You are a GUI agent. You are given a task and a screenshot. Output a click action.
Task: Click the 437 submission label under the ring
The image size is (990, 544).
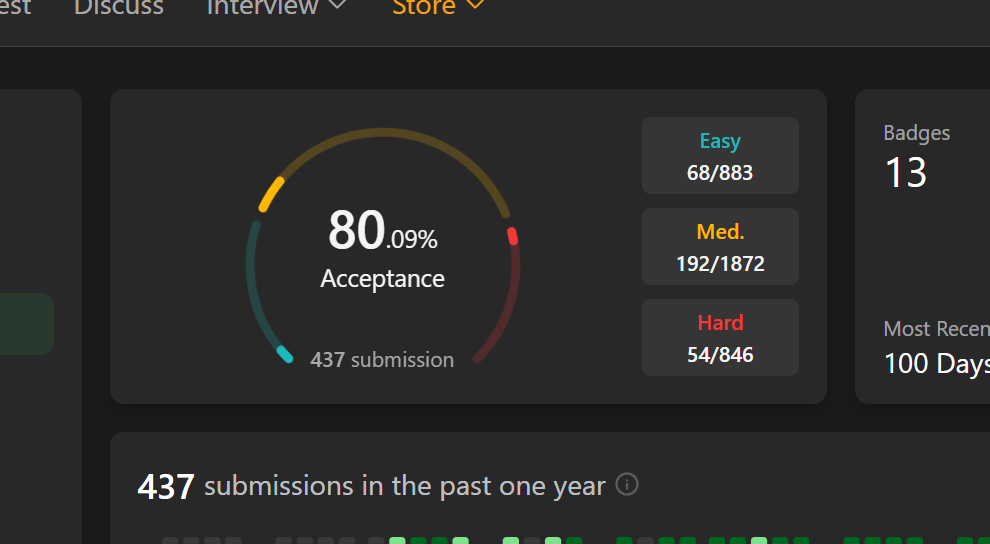click(x=382, y=360)
